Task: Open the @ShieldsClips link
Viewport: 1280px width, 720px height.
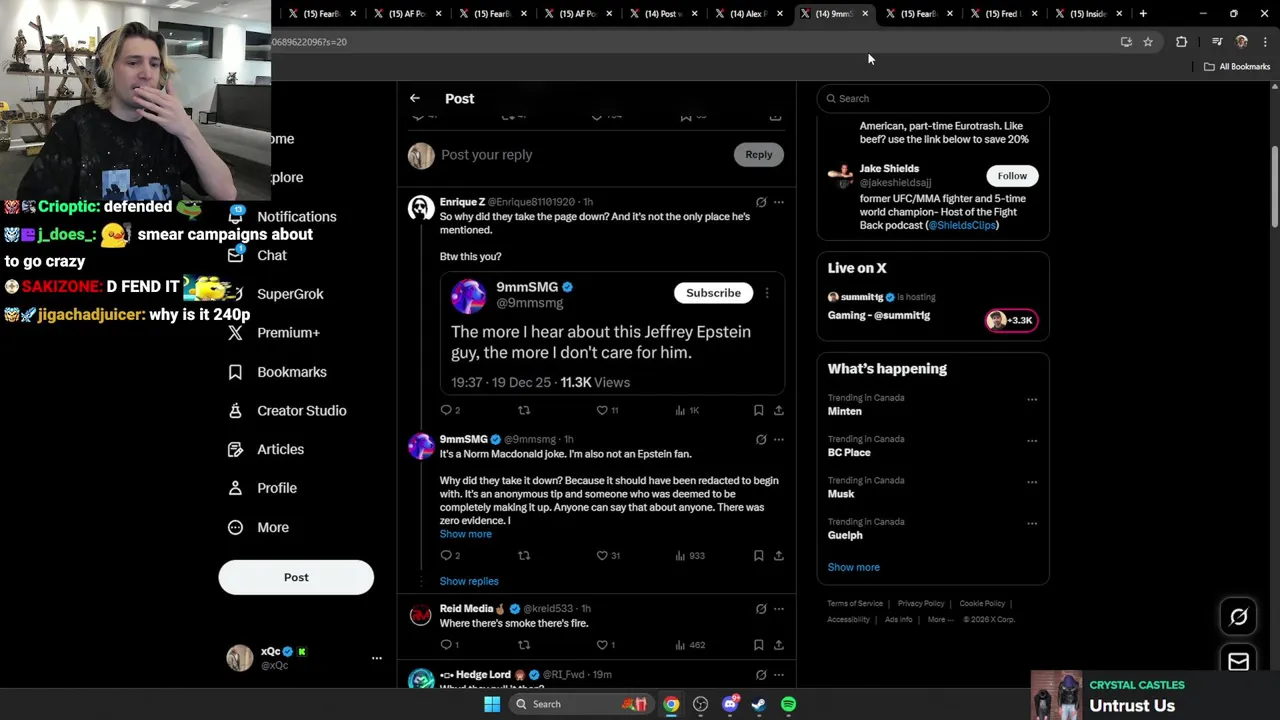Action: [x=962, y=225]
